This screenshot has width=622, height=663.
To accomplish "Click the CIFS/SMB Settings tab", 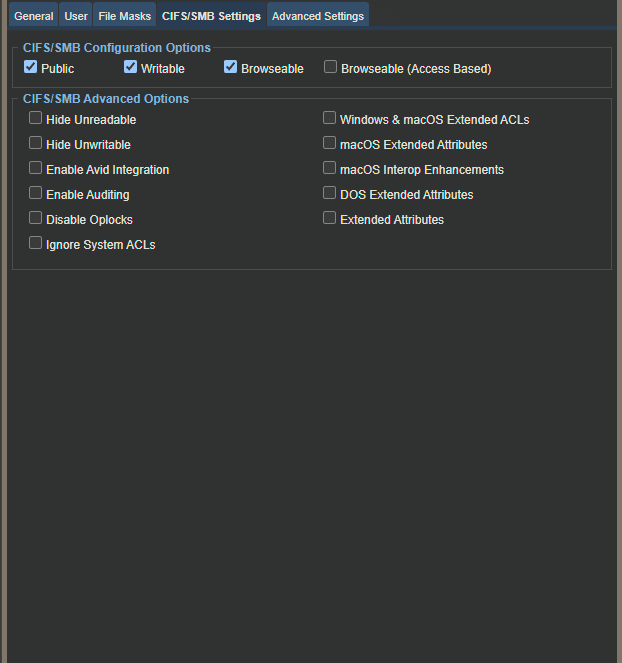I will tap(211, 15).
